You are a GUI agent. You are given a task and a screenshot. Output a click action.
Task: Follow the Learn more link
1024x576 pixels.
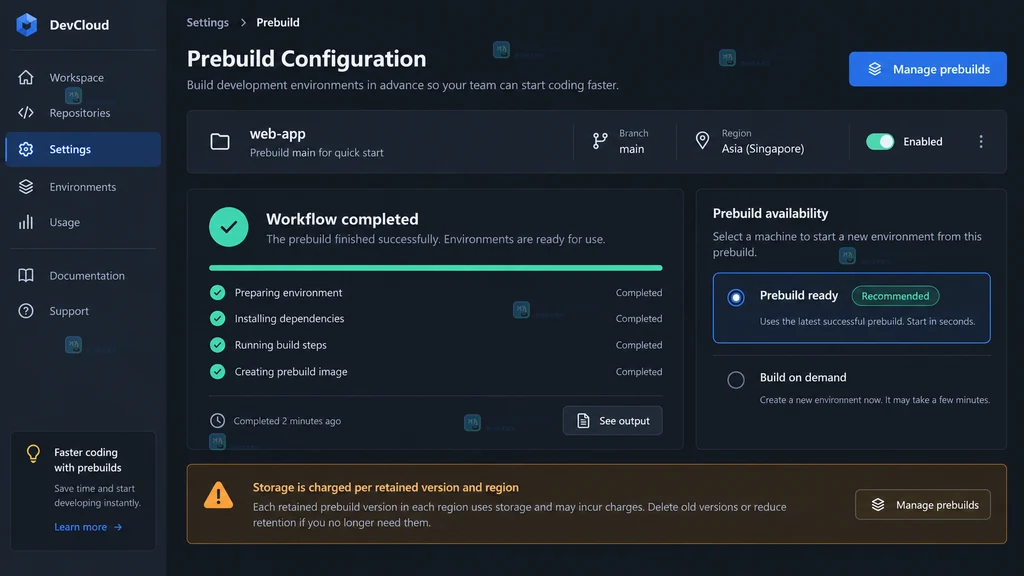[x=88, y=527]
